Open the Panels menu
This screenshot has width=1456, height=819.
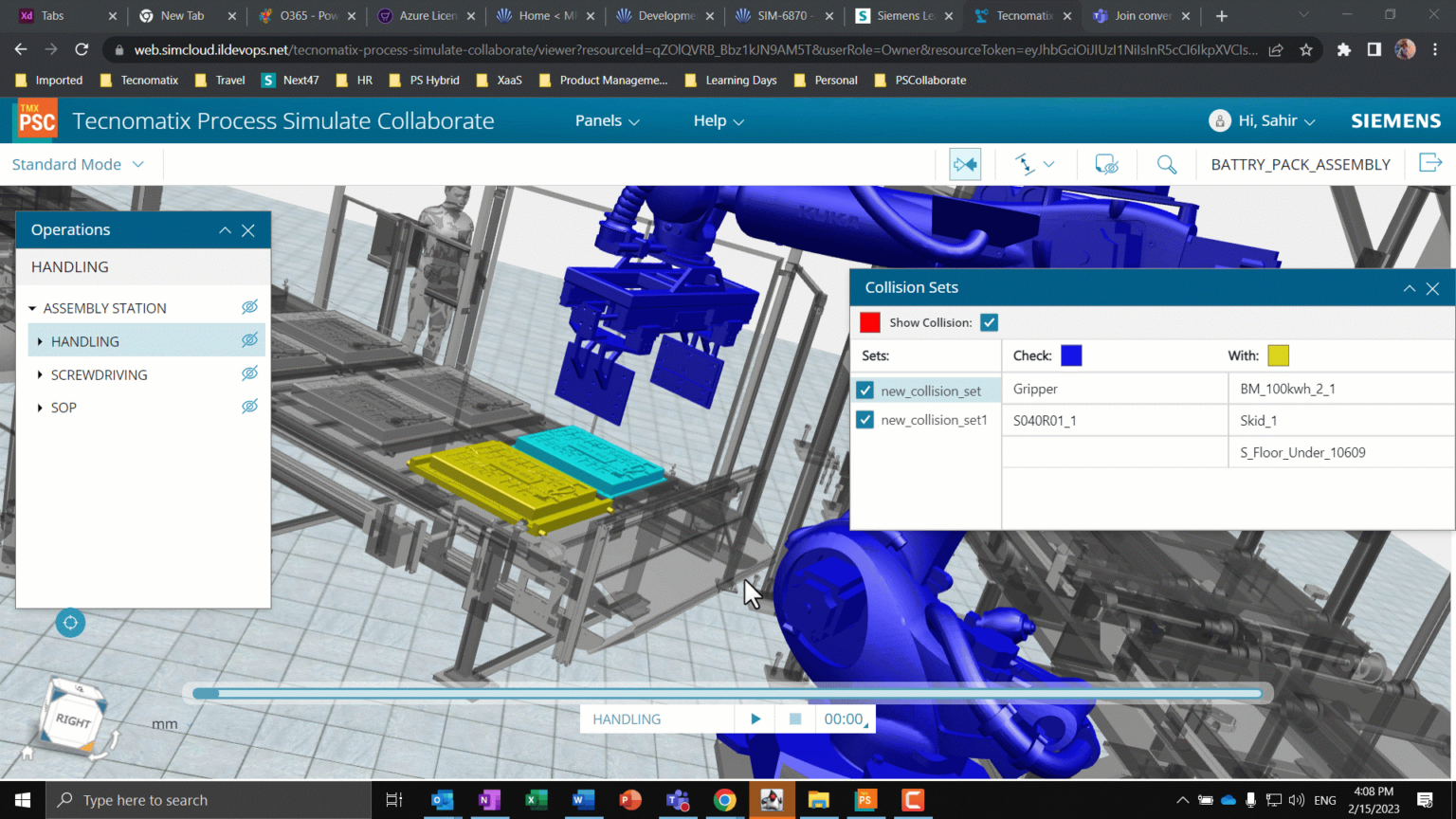(606, 120)
